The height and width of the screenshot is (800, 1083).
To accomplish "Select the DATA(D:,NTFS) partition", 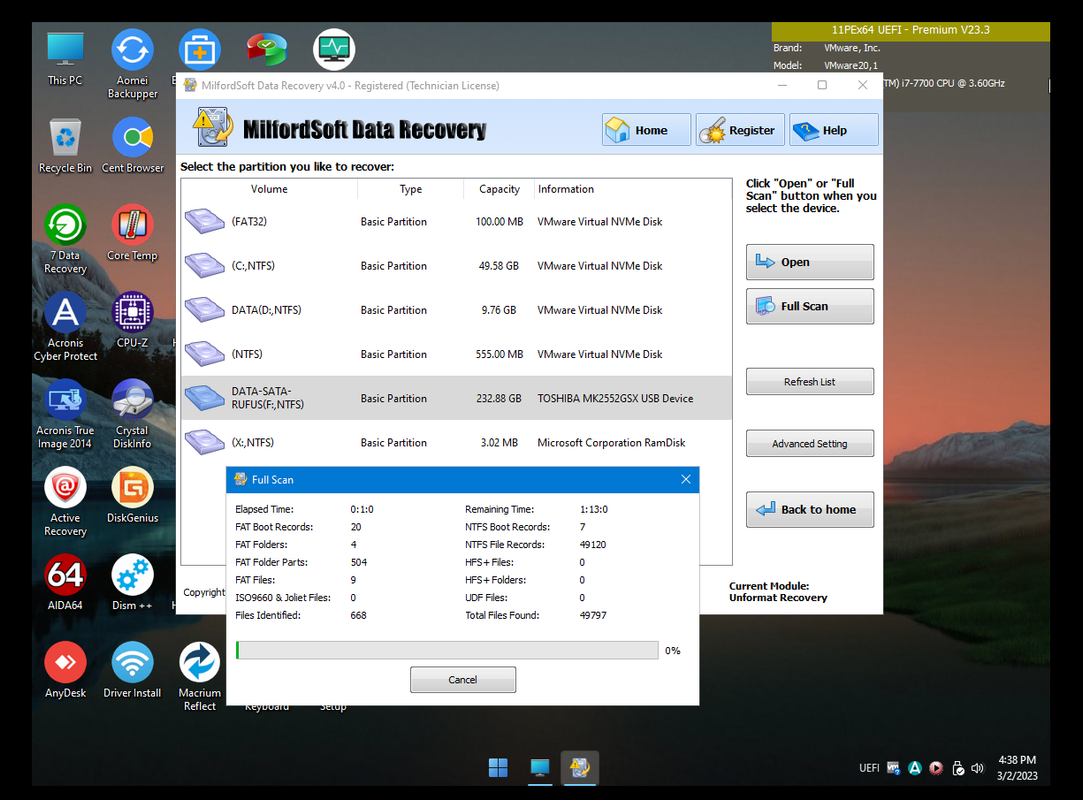I will (x=457, y=310).
